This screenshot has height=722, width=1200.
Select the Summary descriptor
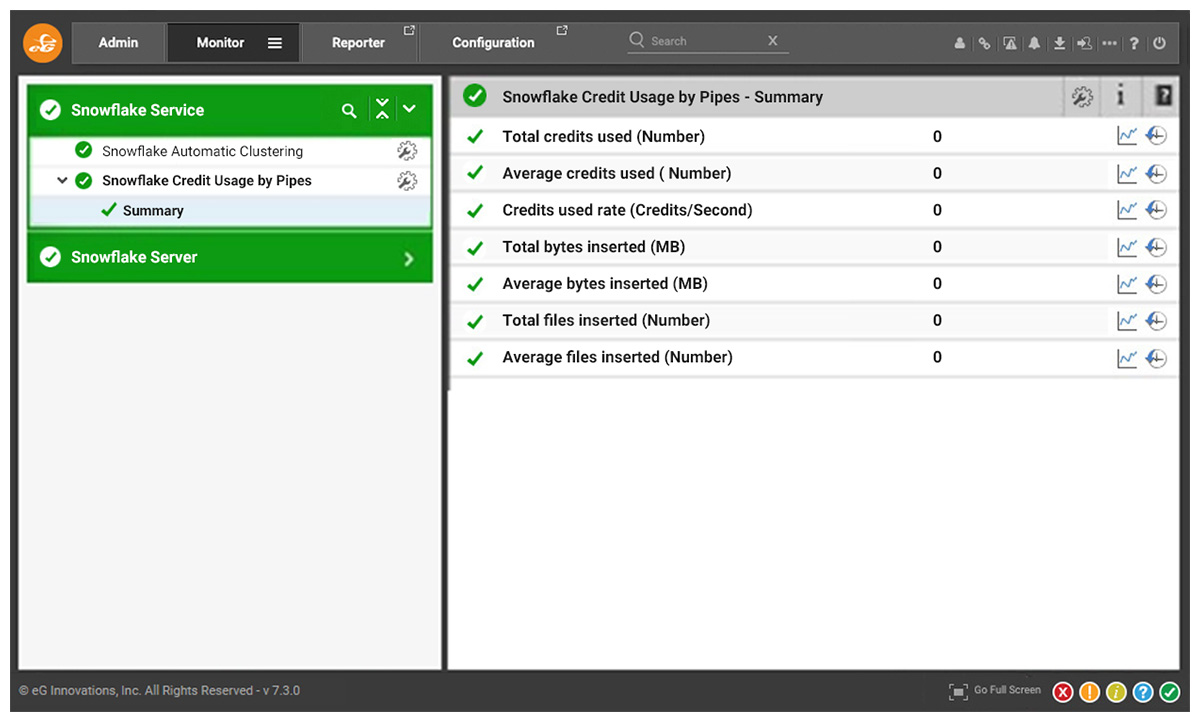point(153,211)
